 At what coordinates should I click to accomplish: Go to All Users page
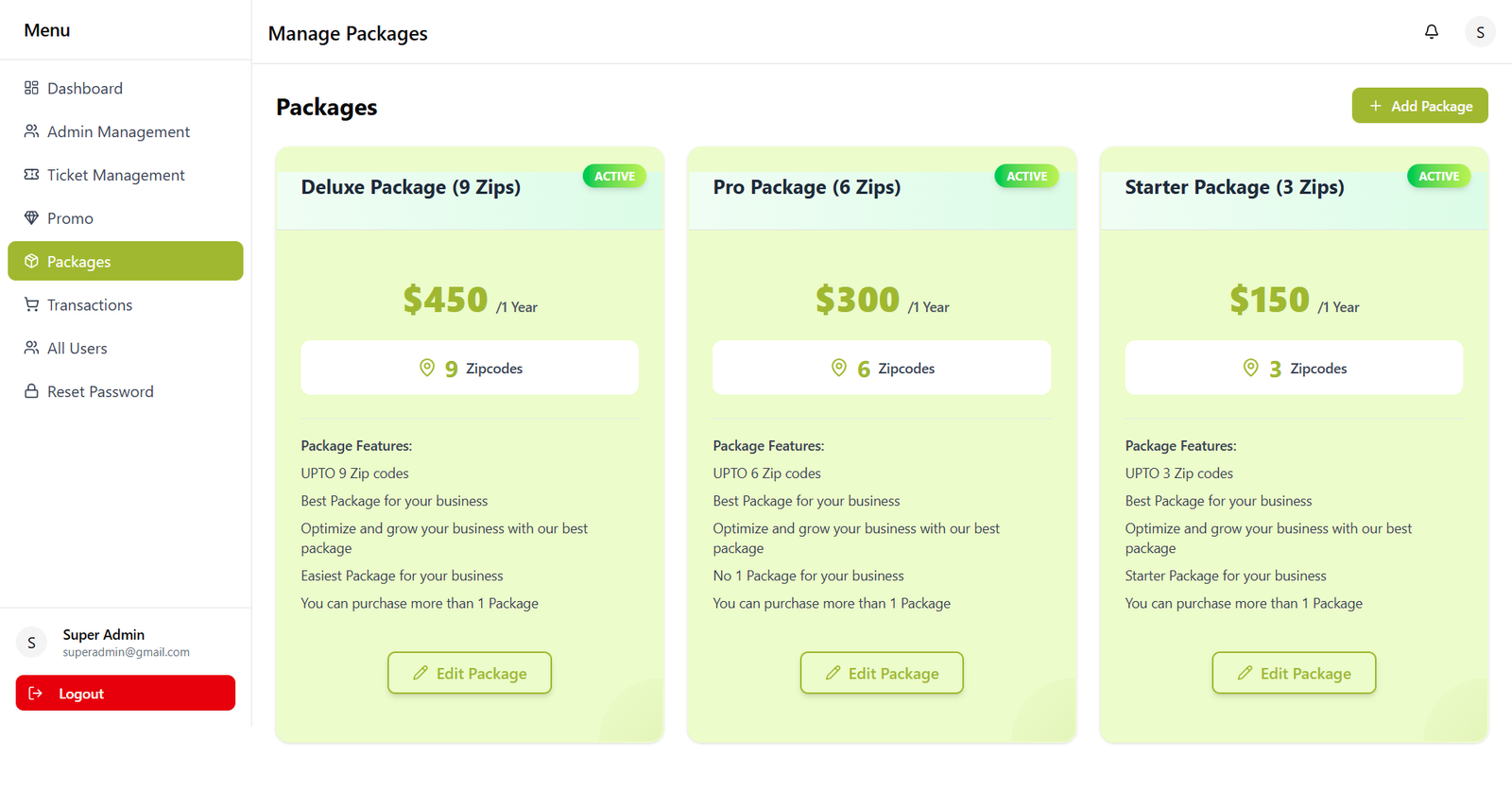click(x=77, y=348)
